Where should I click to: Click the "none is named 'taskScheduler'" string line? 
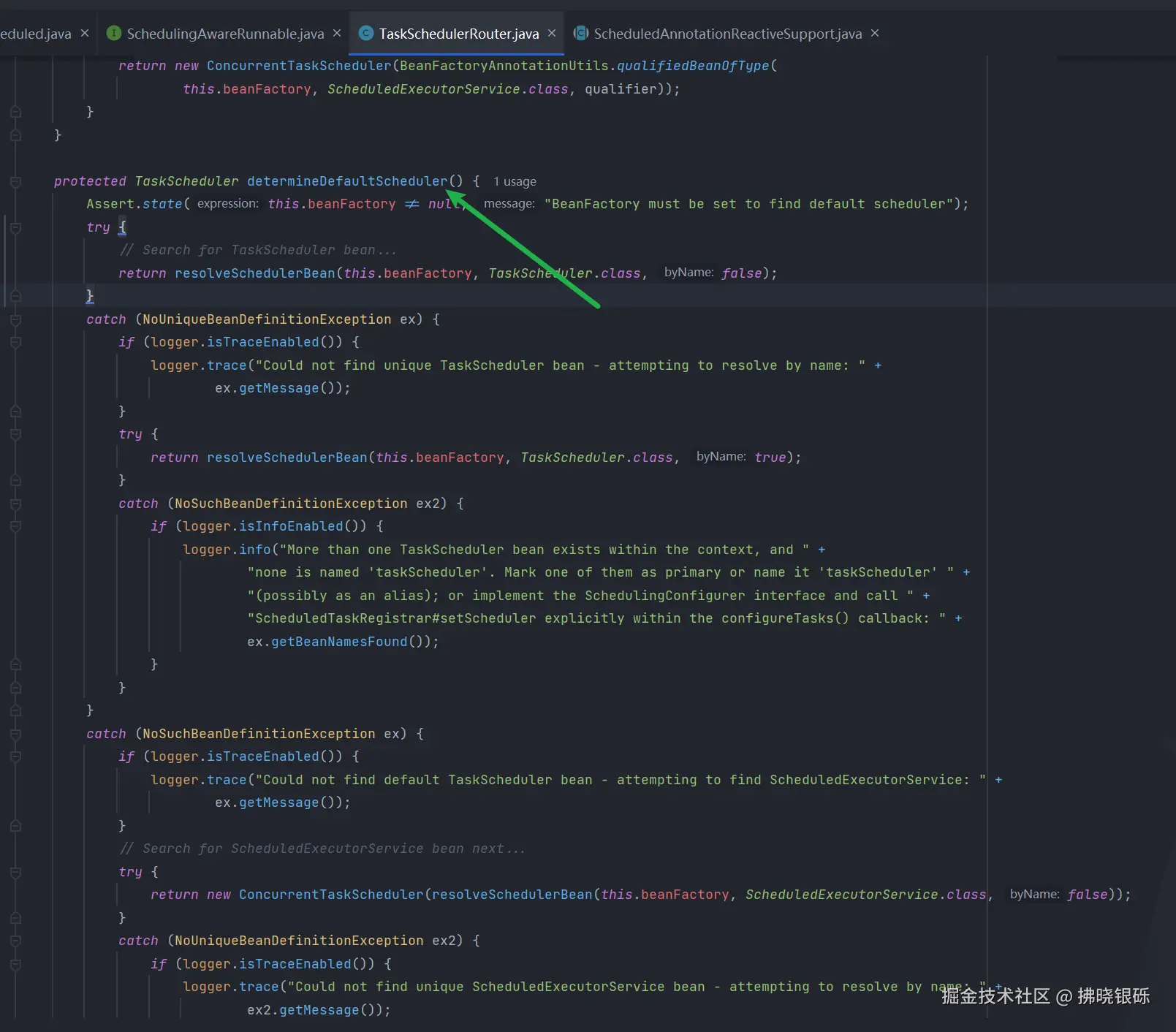(x=601, y=572)
